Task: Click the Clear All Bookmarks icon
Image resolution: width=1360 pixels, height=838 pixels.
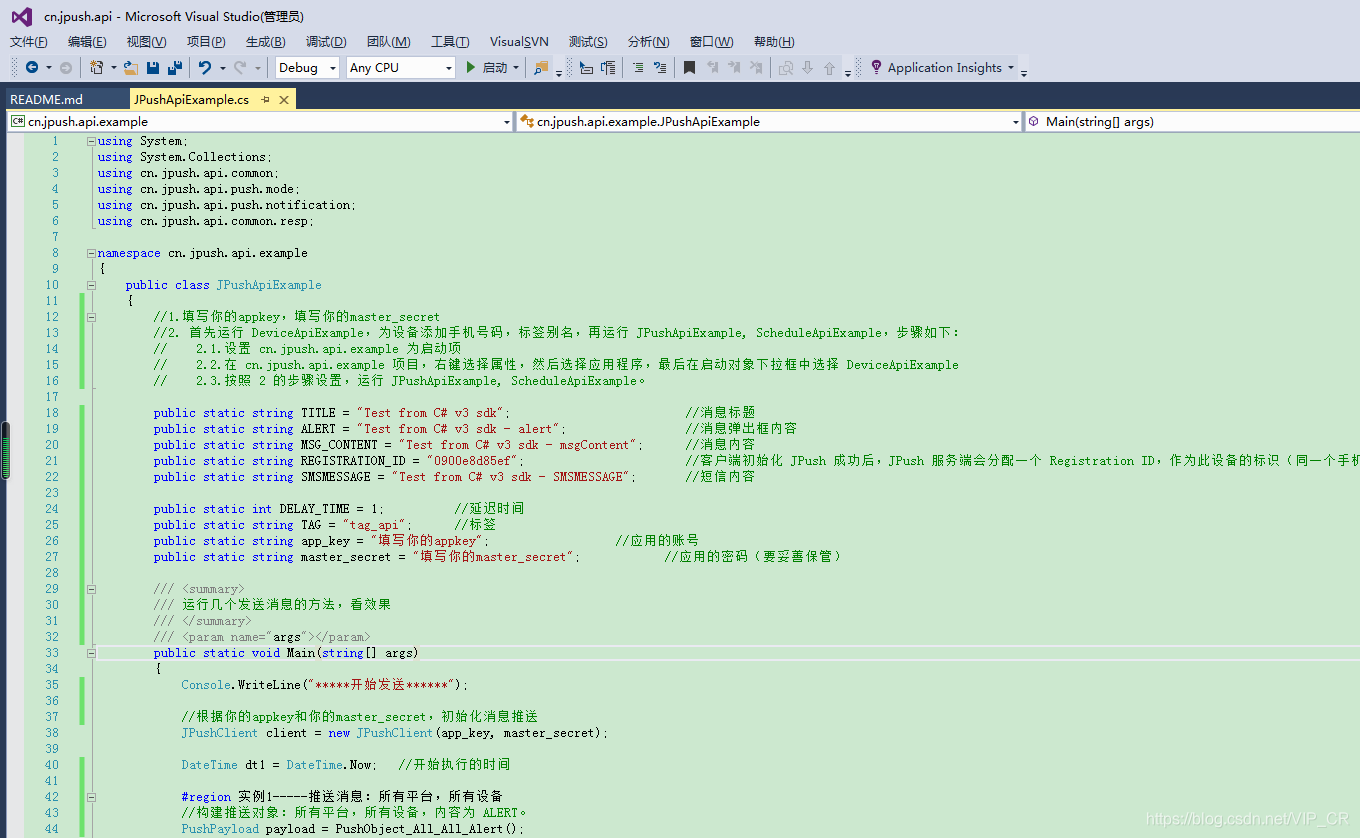Action: 756,67
